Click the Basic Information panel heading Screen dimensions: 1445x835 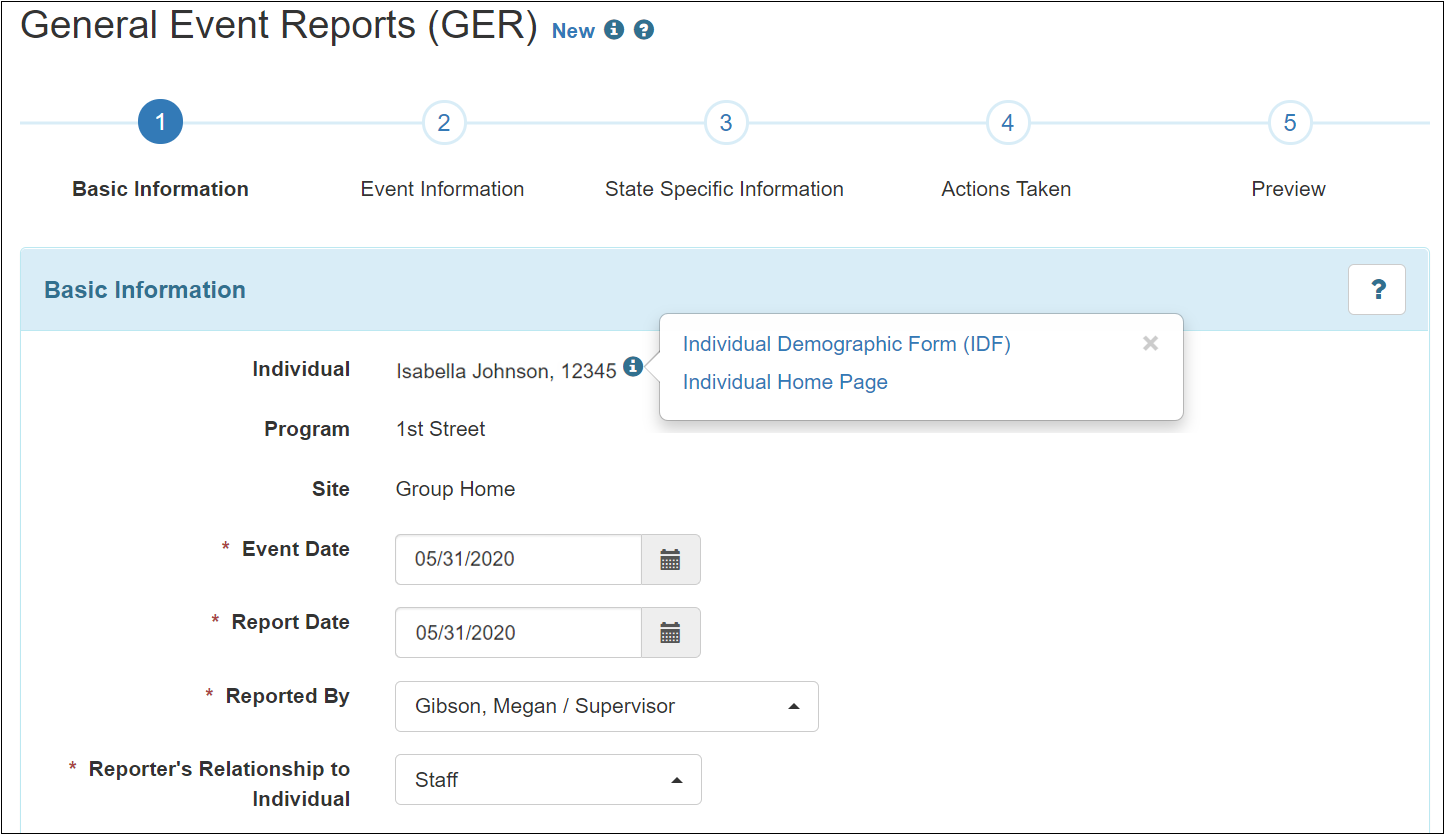[145, 290]
